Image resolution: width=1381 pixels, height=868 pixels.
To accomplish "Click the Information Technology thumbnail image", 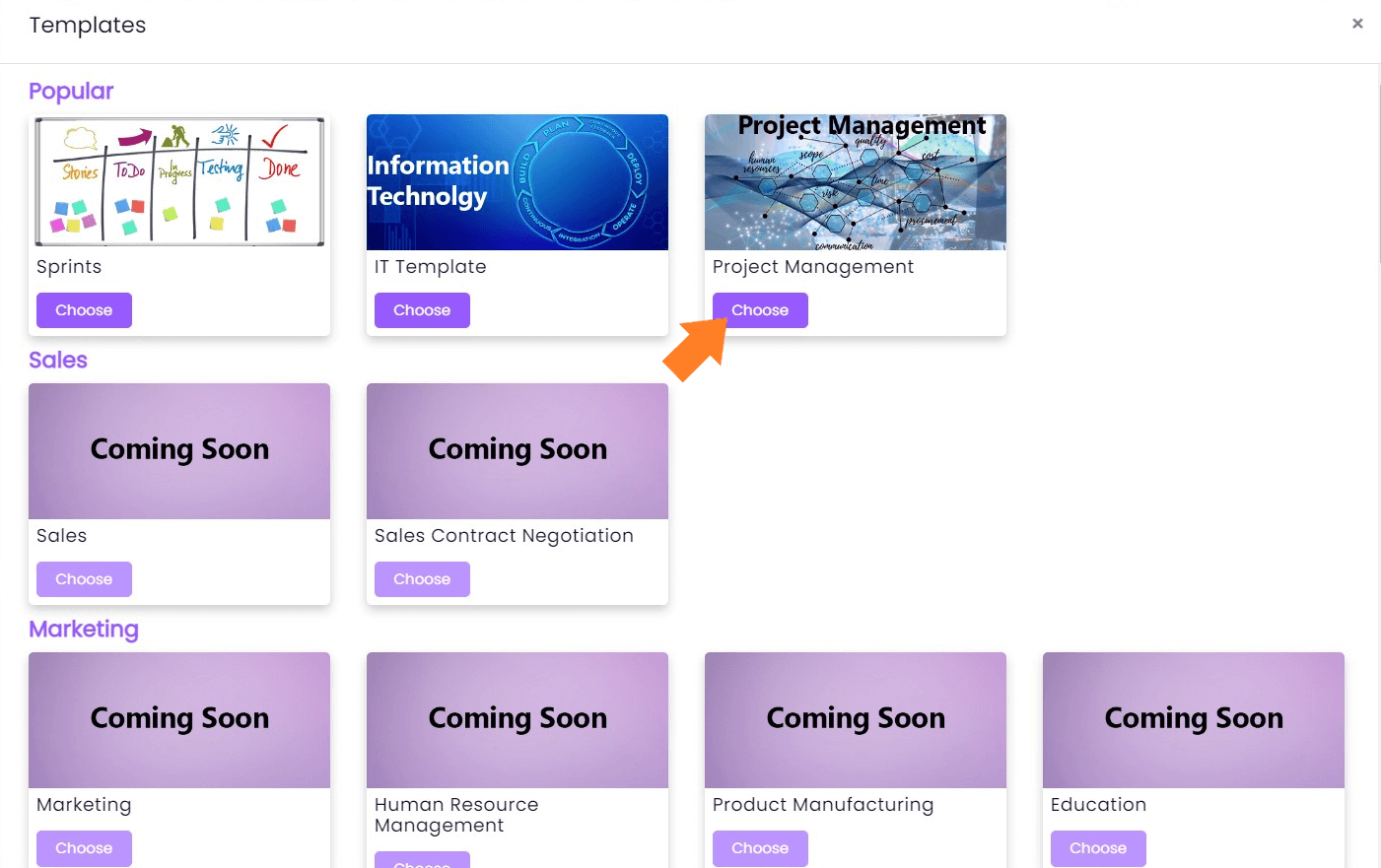I will (x=517, y=181).
